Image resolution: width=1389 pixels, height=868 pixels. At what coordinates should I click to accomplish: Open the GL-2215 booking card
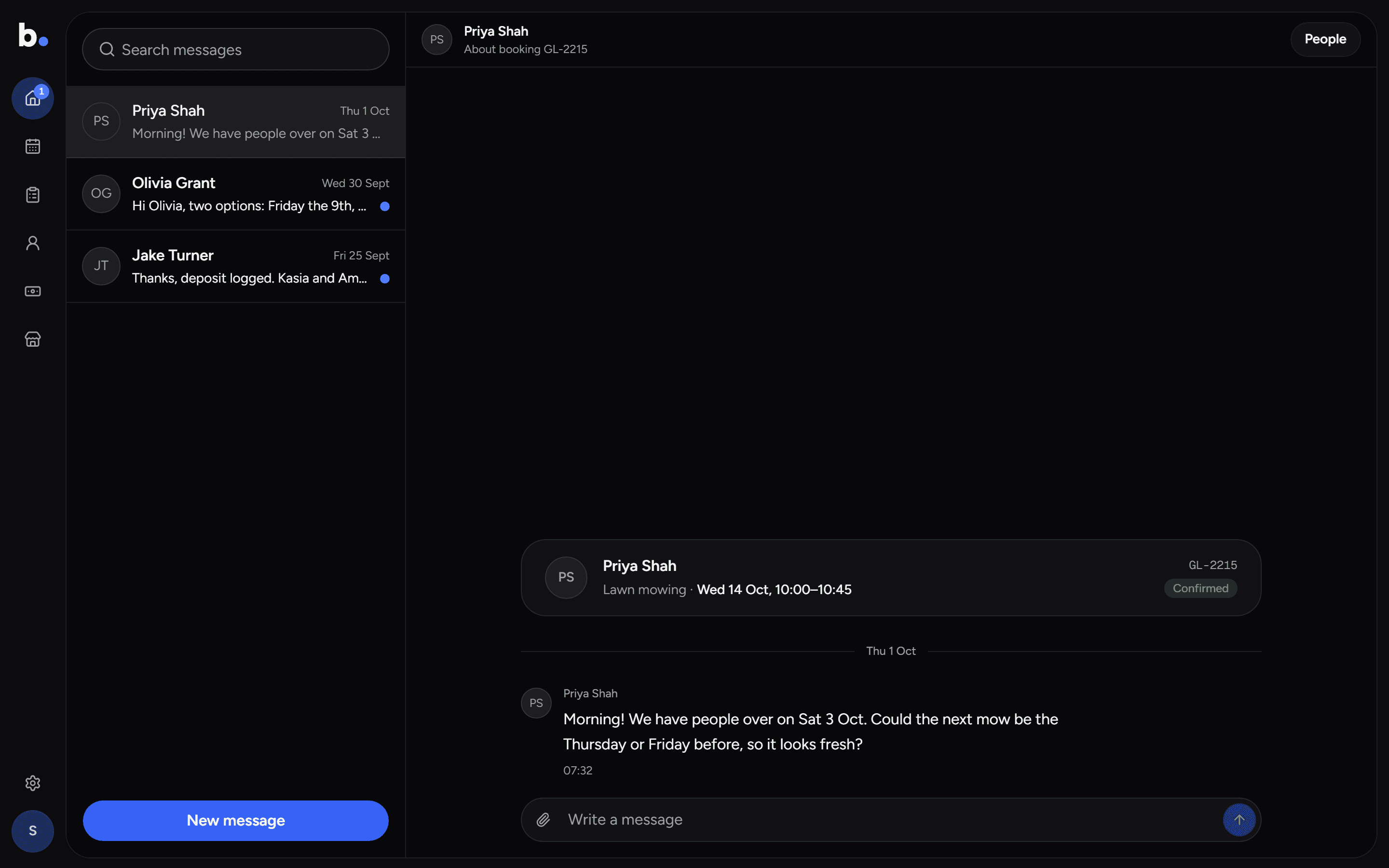[891, 578]
